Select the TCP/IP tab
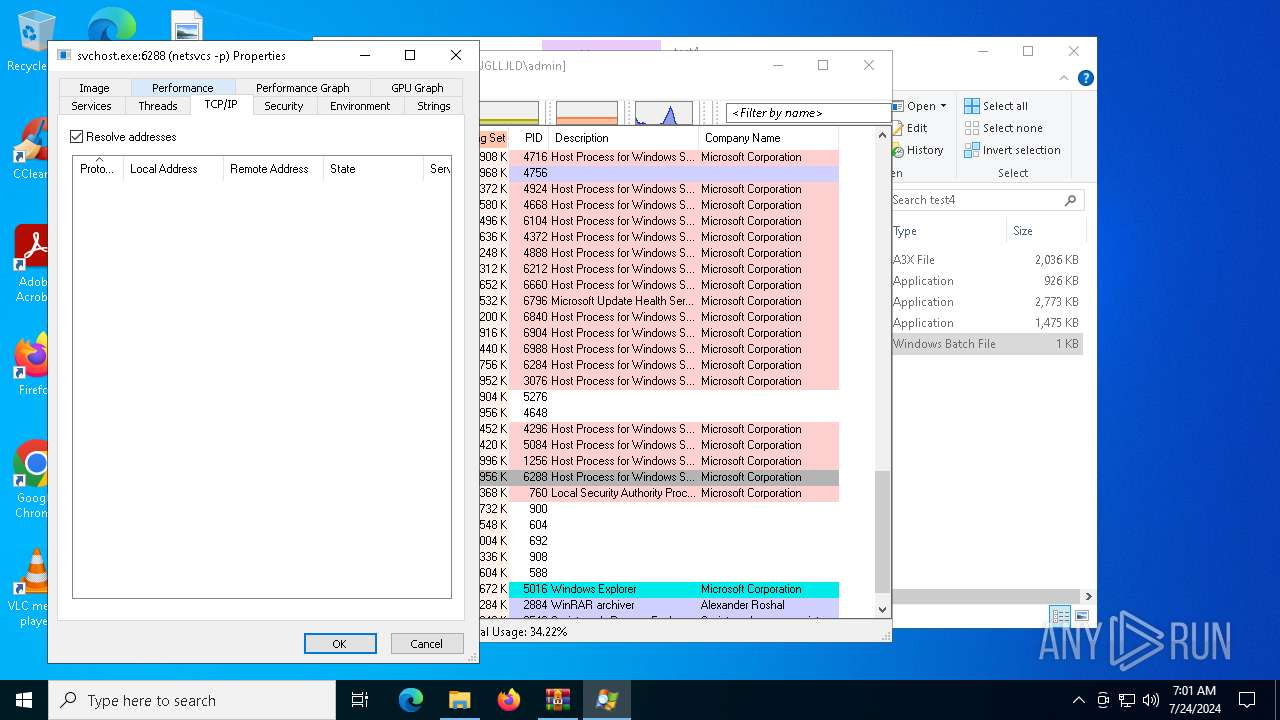Viewport: 1280px width, 720px height. pos(221,104)
